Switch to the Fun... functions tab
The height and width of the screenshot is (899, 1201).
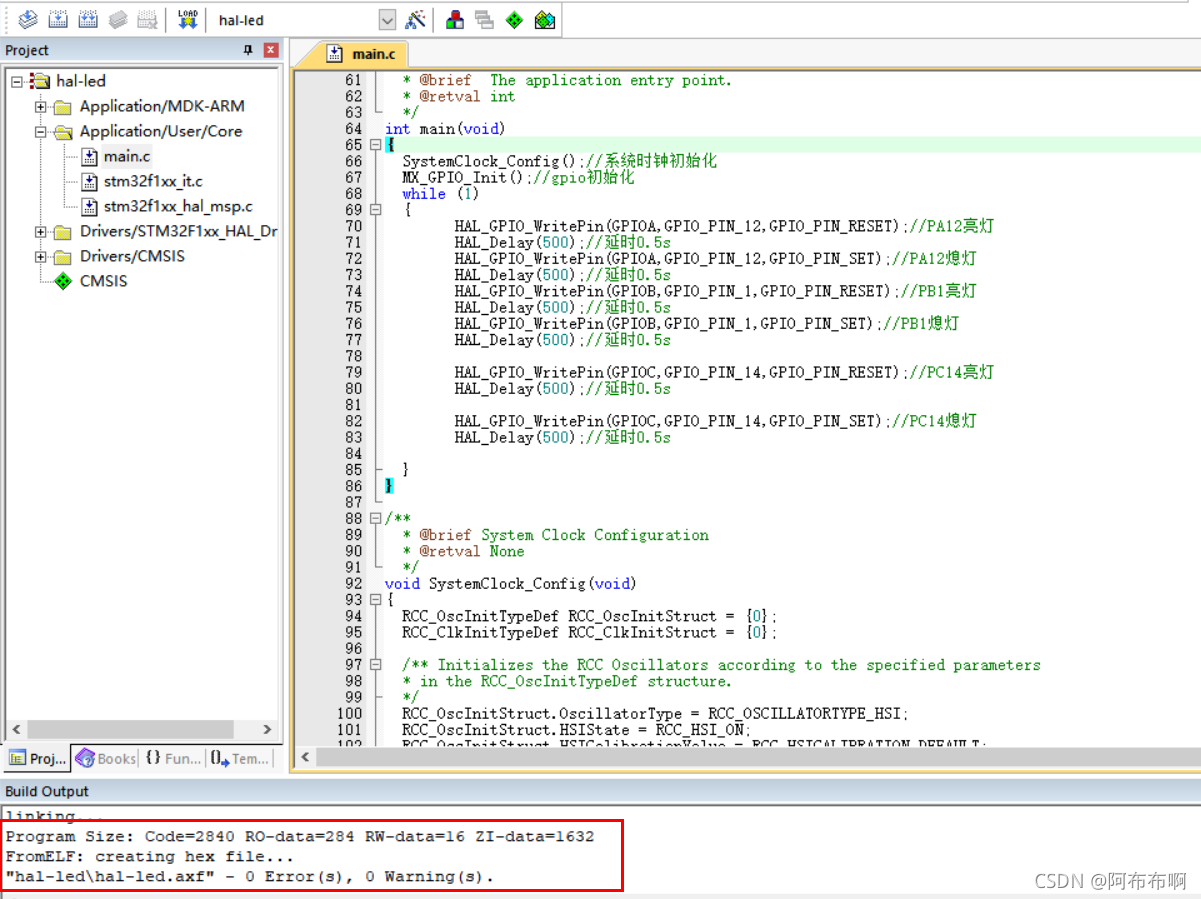173,759
